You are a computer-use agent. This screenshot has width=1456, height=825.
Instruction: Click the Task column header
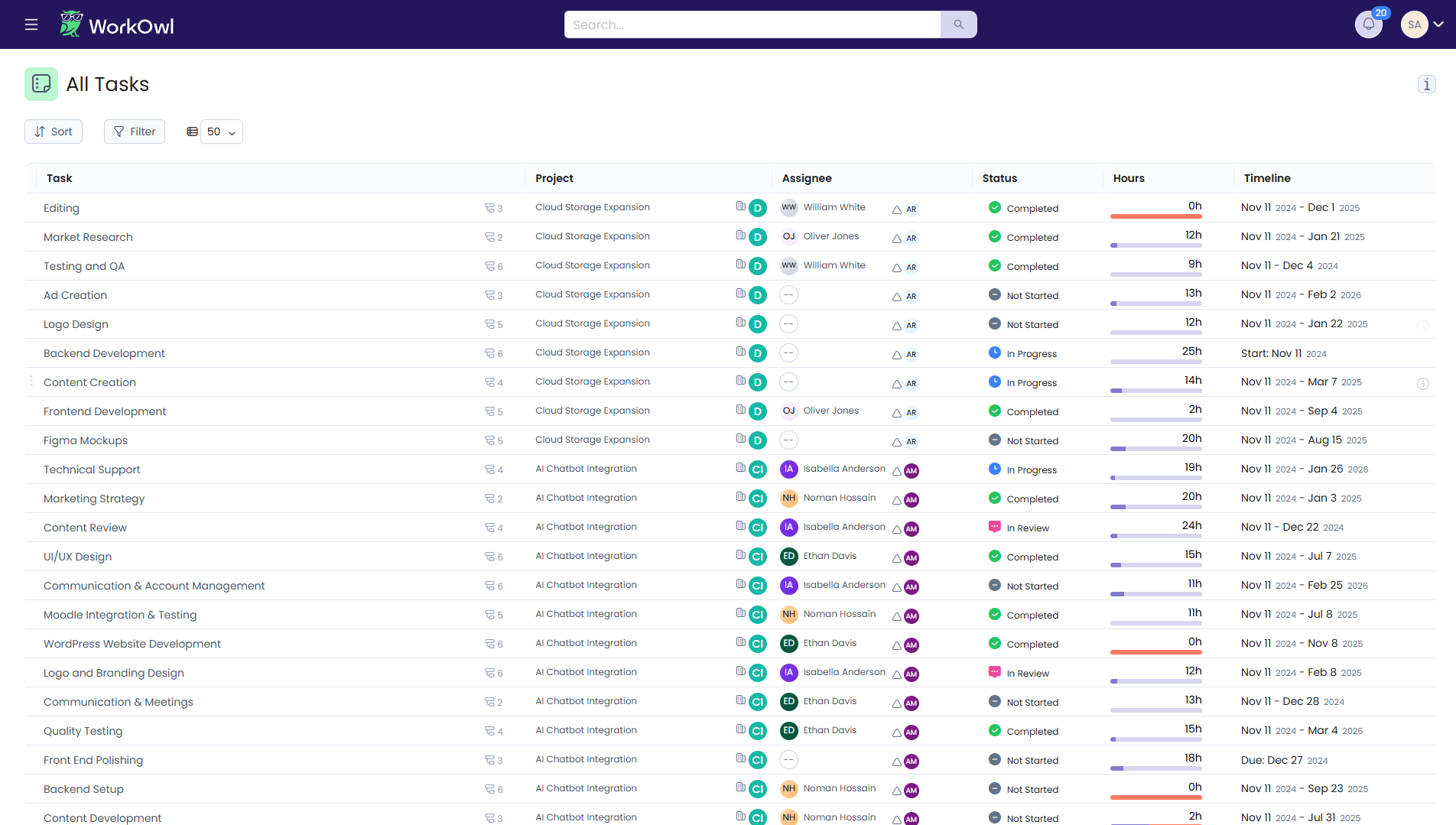pos(60,178)
